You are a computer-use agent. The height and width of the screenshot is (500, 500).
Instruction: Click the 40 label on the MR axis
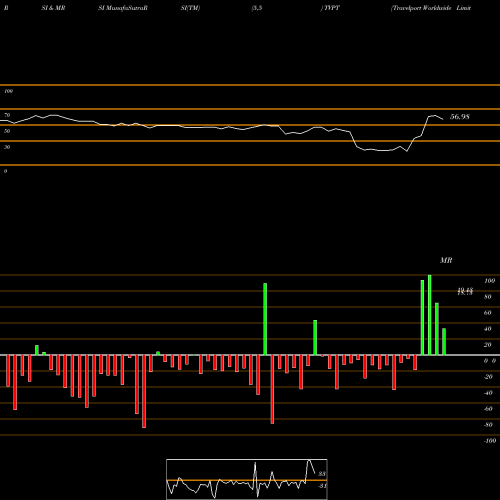click(x=488, y=329)
